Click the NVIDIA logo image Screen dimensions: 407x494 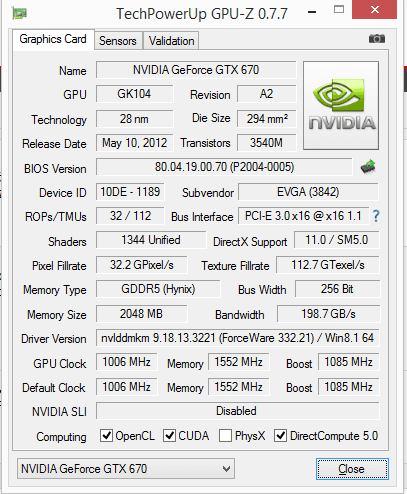341,105
